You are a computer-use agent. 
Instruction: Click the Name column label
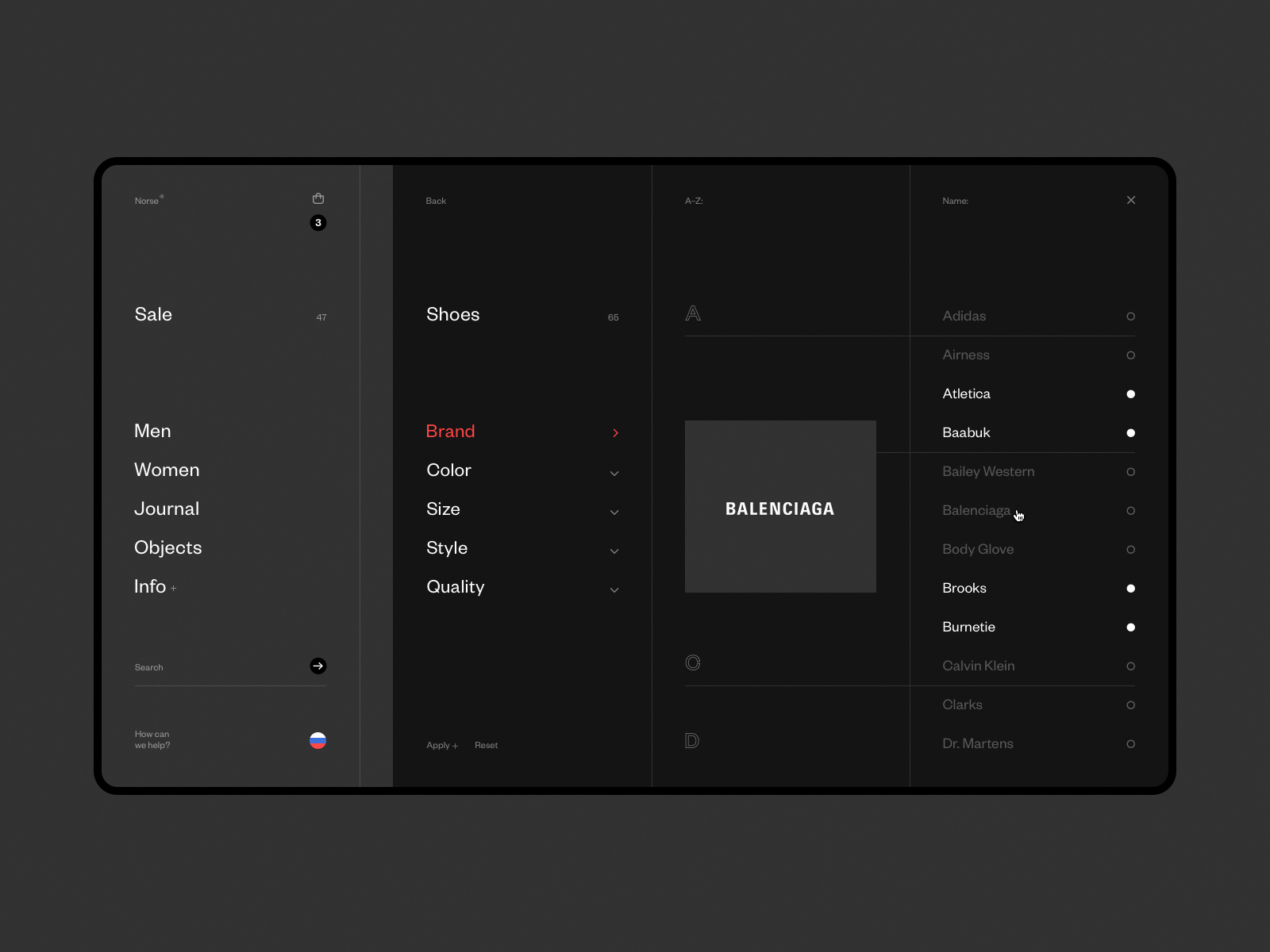tap(956, 201)
